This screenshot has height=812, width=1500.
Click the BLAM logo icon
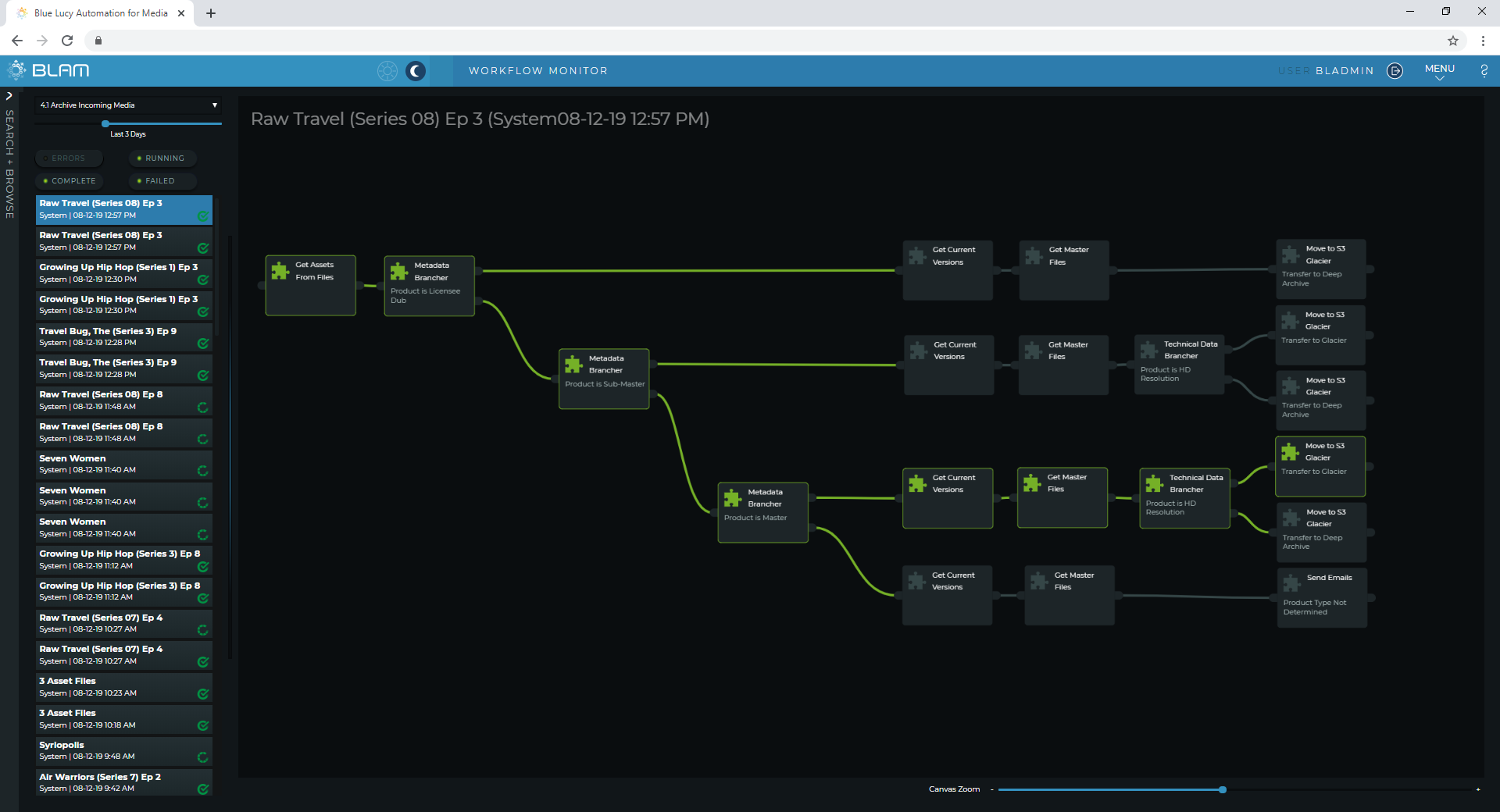[x=16, y=70]
